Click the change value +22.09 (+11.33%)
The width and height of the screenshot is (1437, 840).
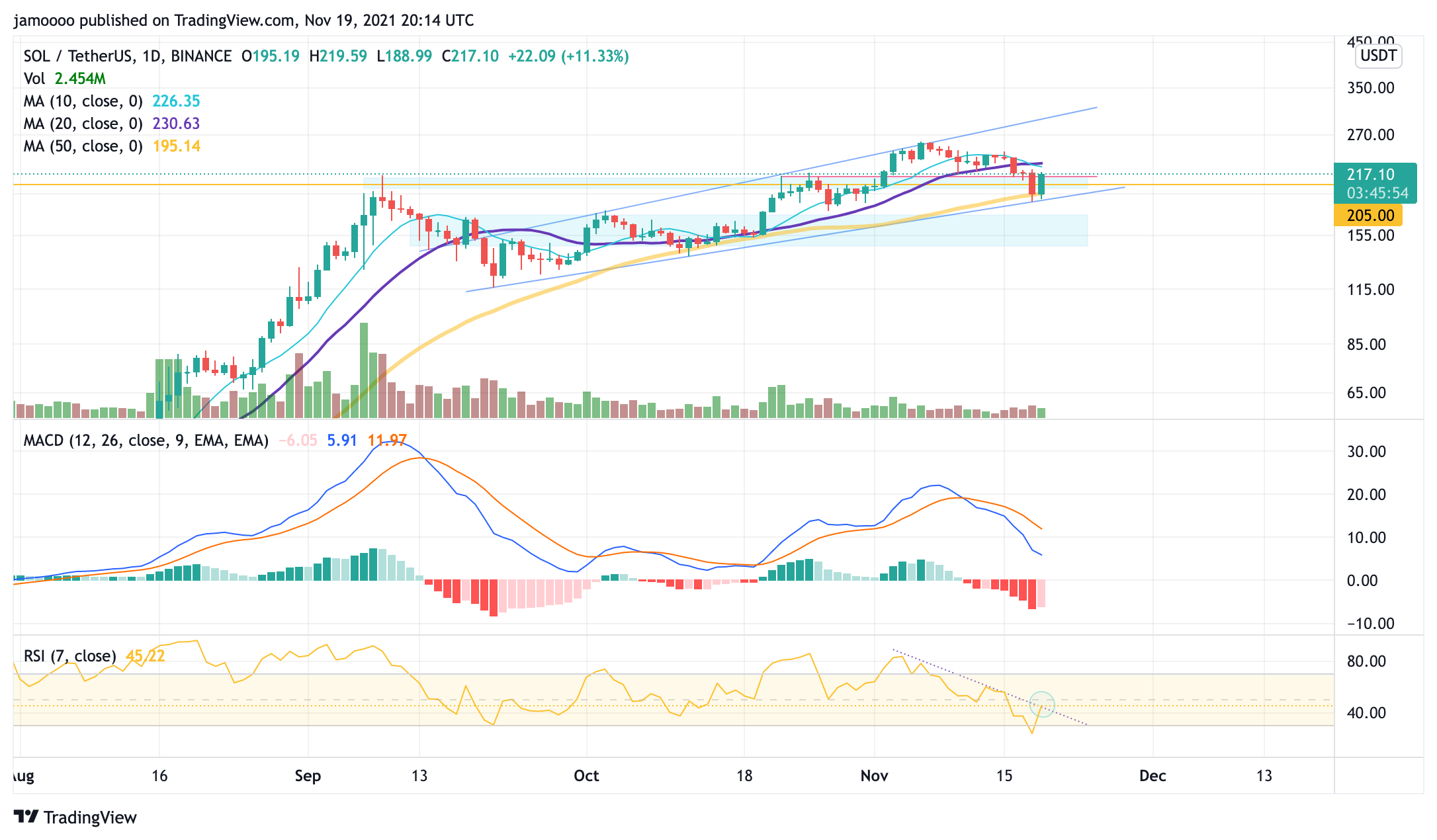click(568, 56)
